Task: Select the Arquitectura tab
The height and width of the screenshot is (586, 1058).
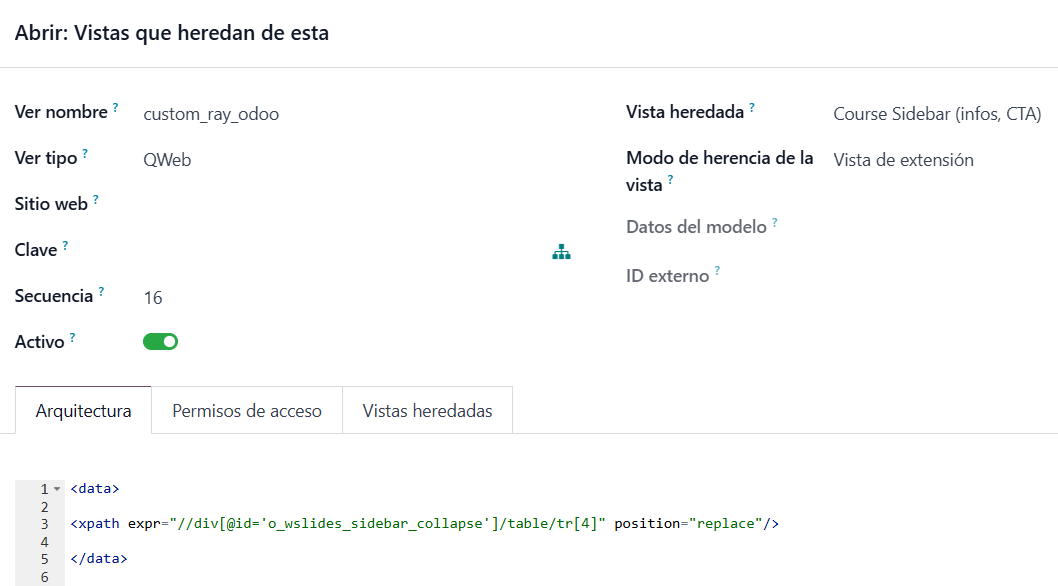Action: point(83,411)
